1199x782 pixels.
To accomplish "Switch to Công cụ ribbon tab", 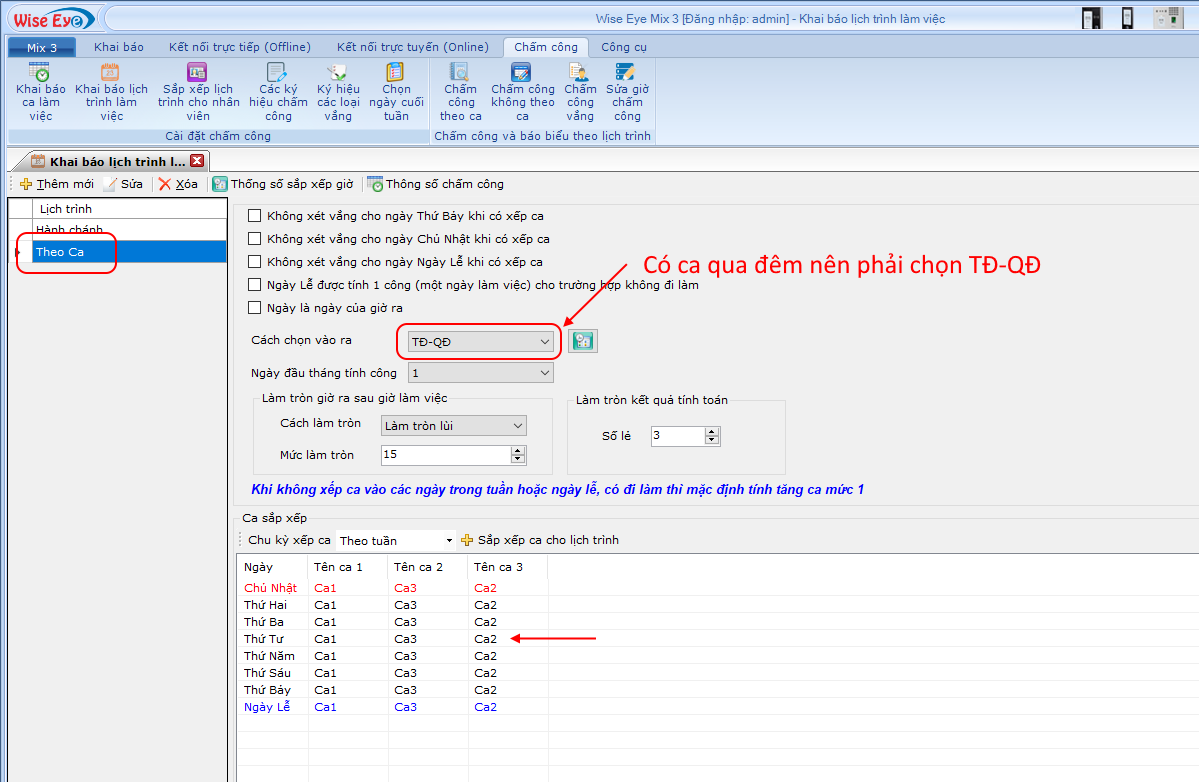I will tap(623, 47).
